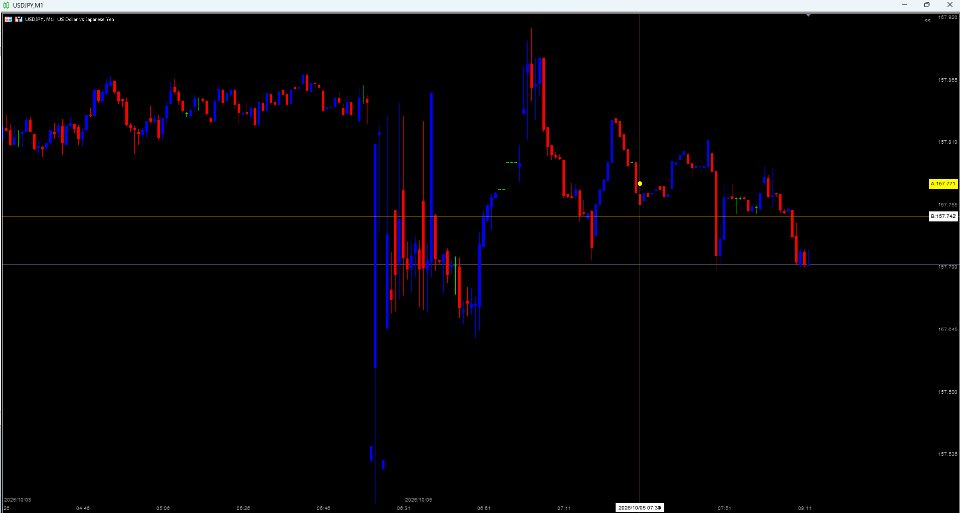Image resolution: width=960 pixels, height=513 pixels.
Task: Click the 04:46 time axis label
Action: (x=83, y=508)
